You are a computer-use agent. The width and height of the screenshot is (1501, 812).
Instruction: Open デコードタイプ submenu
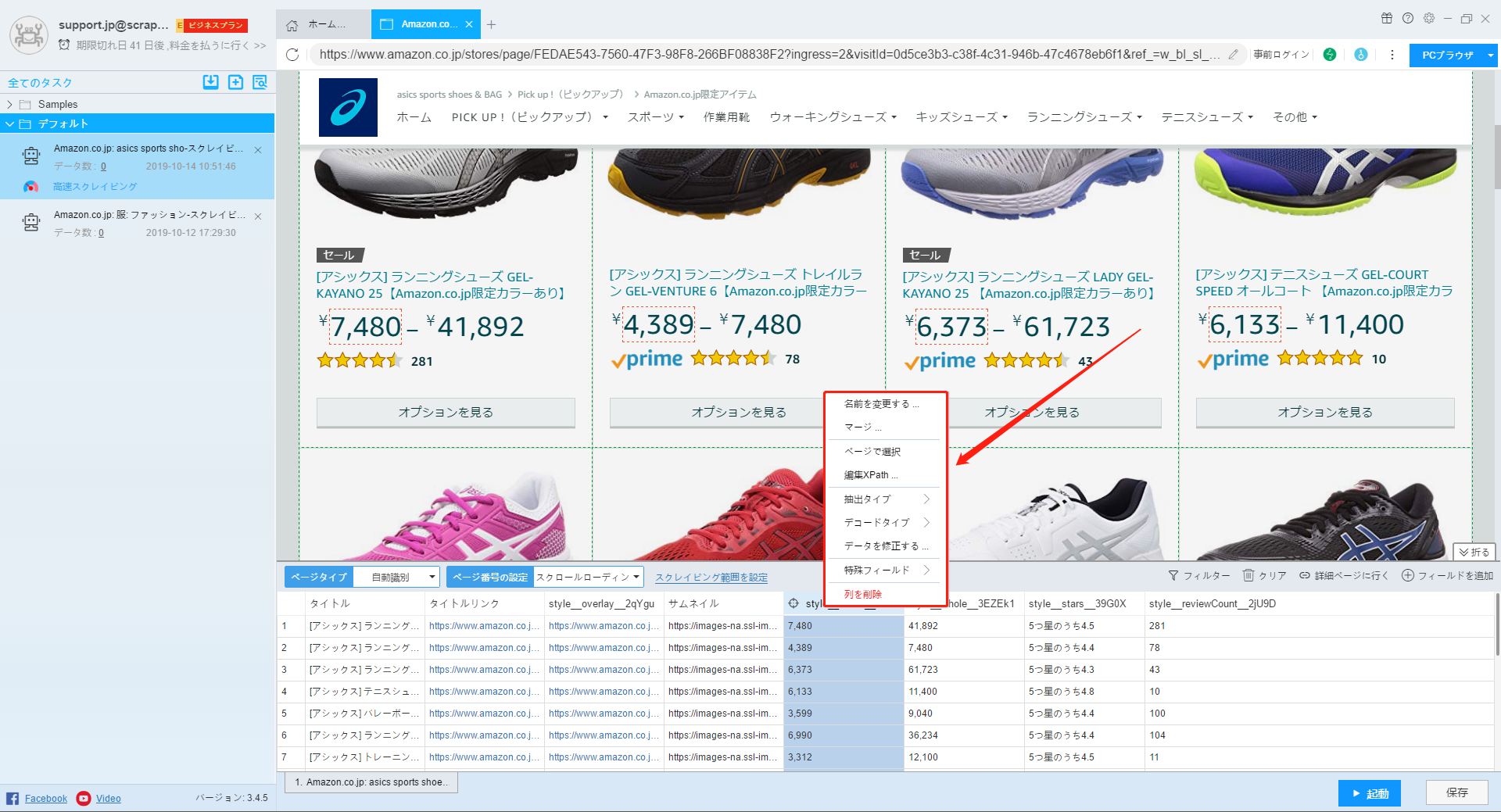click(886, 522)
